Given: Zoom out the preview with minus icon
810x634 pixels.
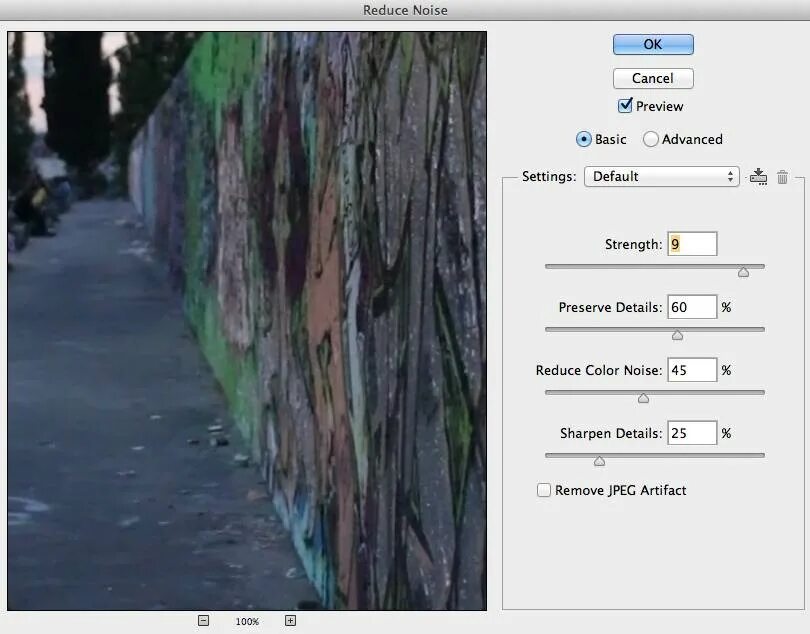Looking at the screenshot, I should coord(204,621).
